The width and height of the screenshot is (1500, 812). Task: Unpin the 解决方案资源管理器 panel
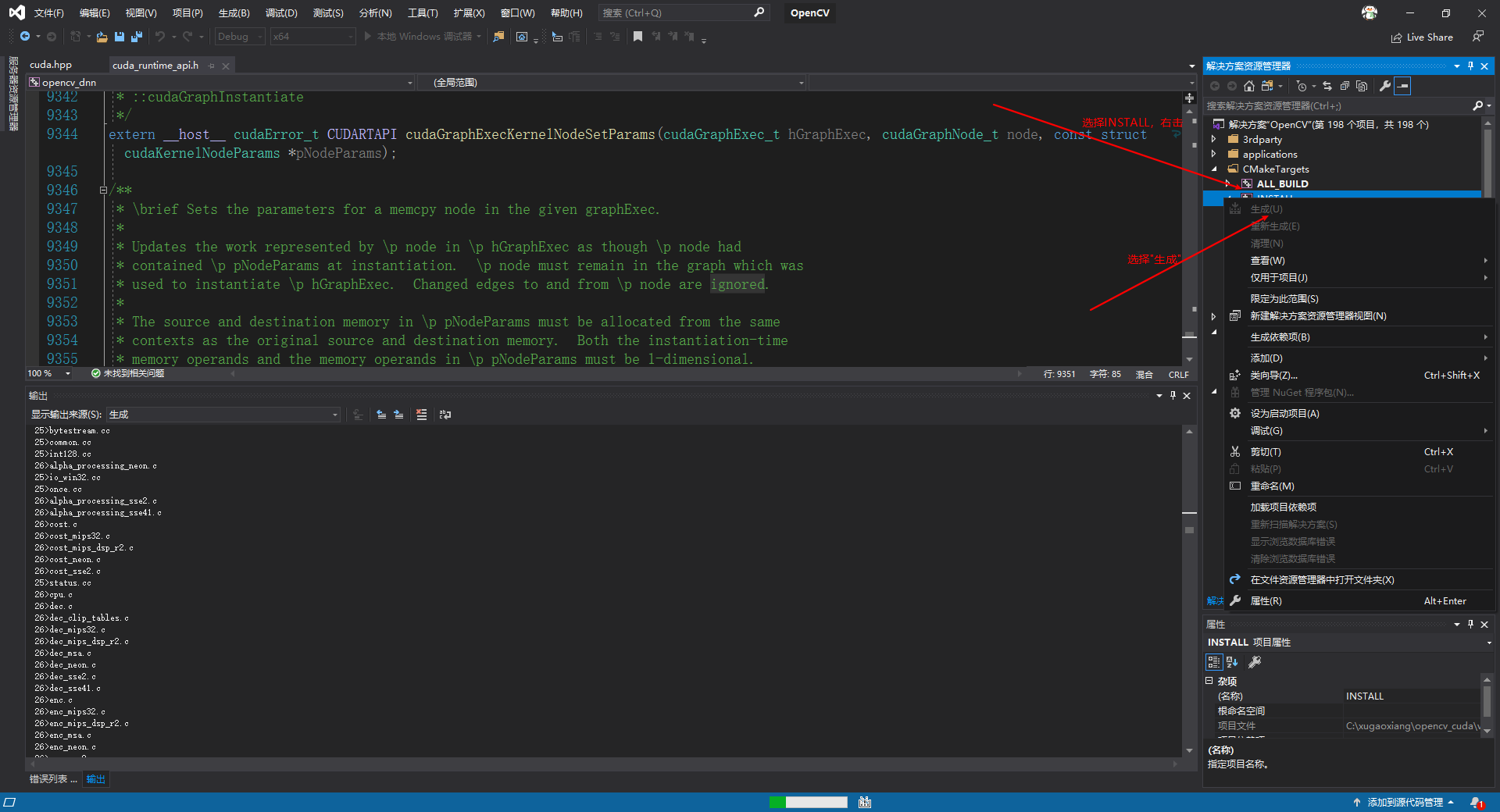pos(1470,66)
